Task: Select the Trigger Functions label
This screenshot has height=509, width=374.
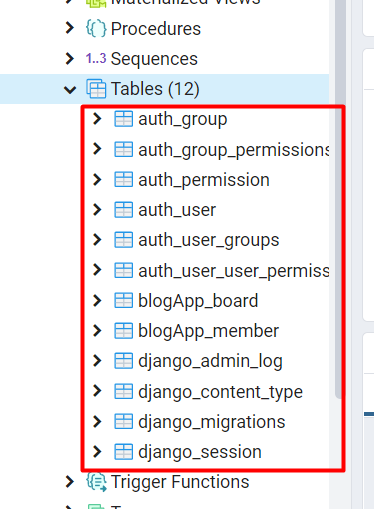Action: pyautogui.click(x=180, y=482)
